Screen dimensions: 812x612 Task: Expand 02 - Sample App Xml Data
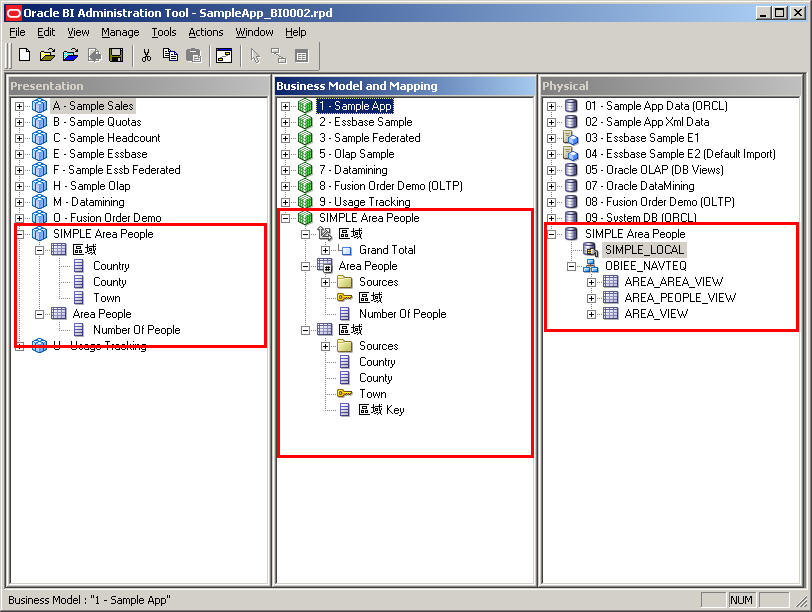click(551, 122)
